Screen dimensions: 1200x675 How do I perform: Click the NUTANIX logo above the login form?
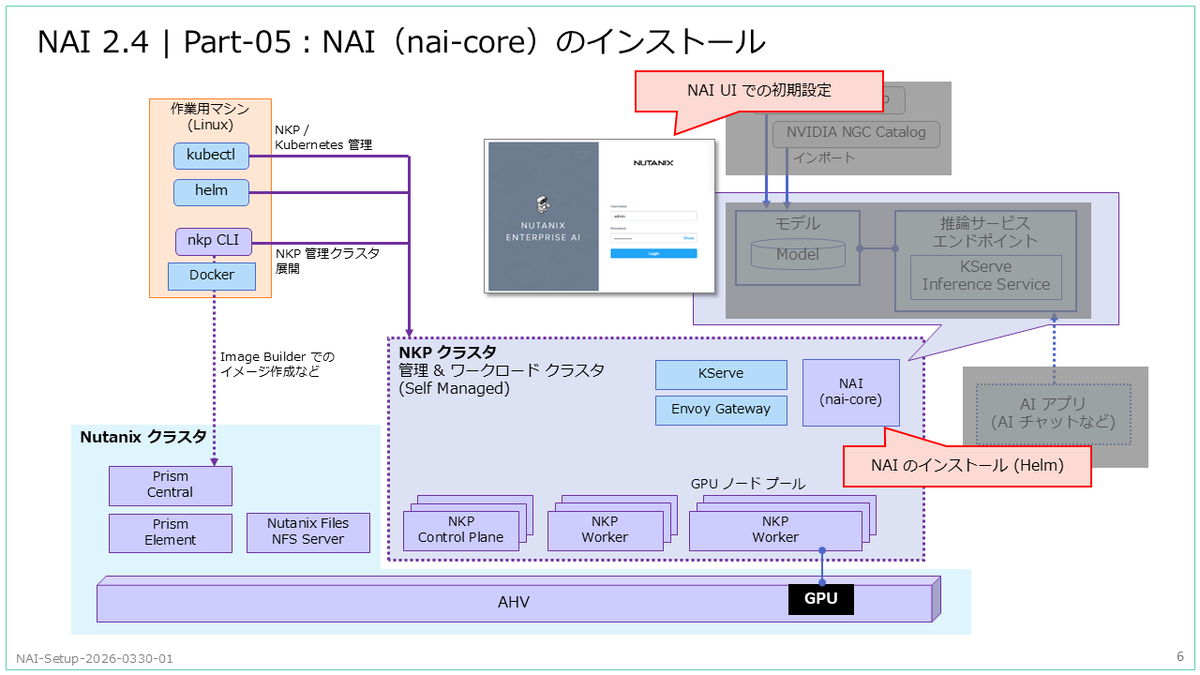coord(653,163)
